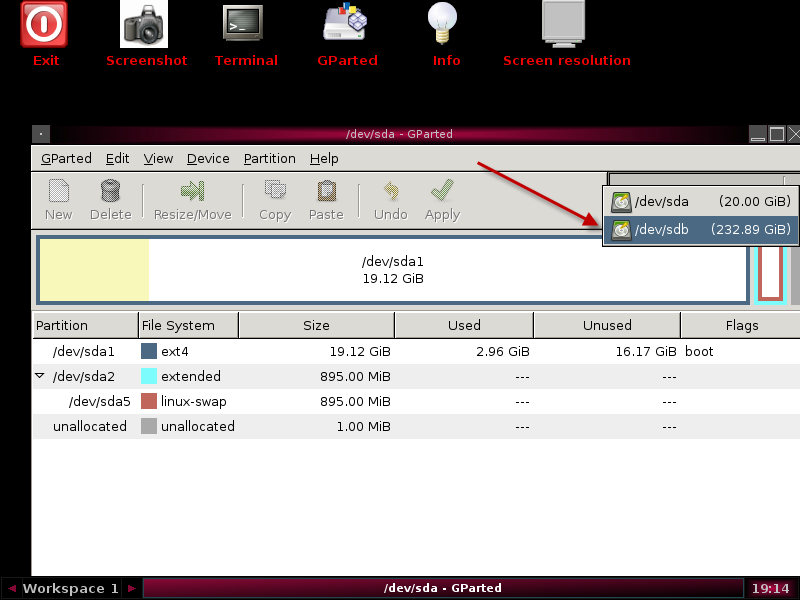Click the /dev/sda - GParted taskbar entry
800x600 pixels.
[x=442, y=588]
